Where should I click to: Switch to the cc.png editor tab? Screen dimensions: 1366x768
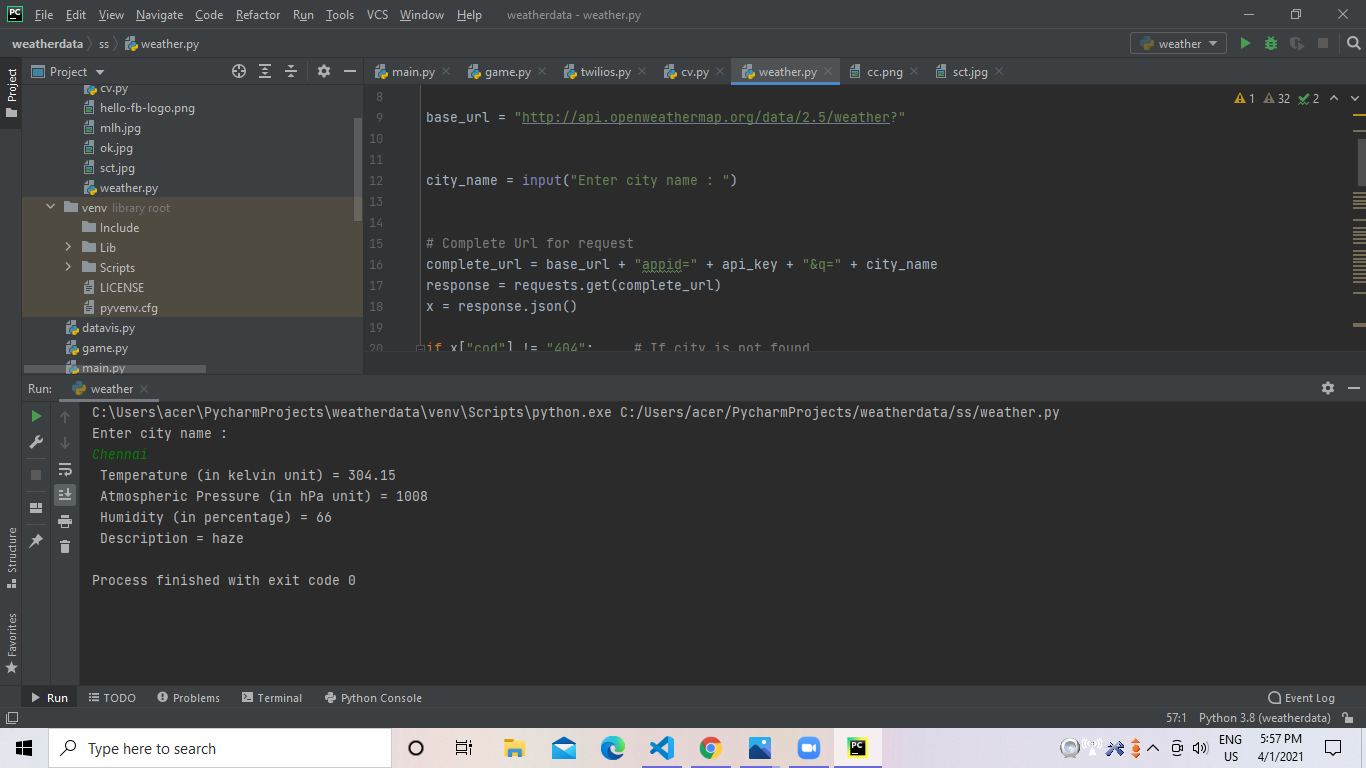point(884,71)
